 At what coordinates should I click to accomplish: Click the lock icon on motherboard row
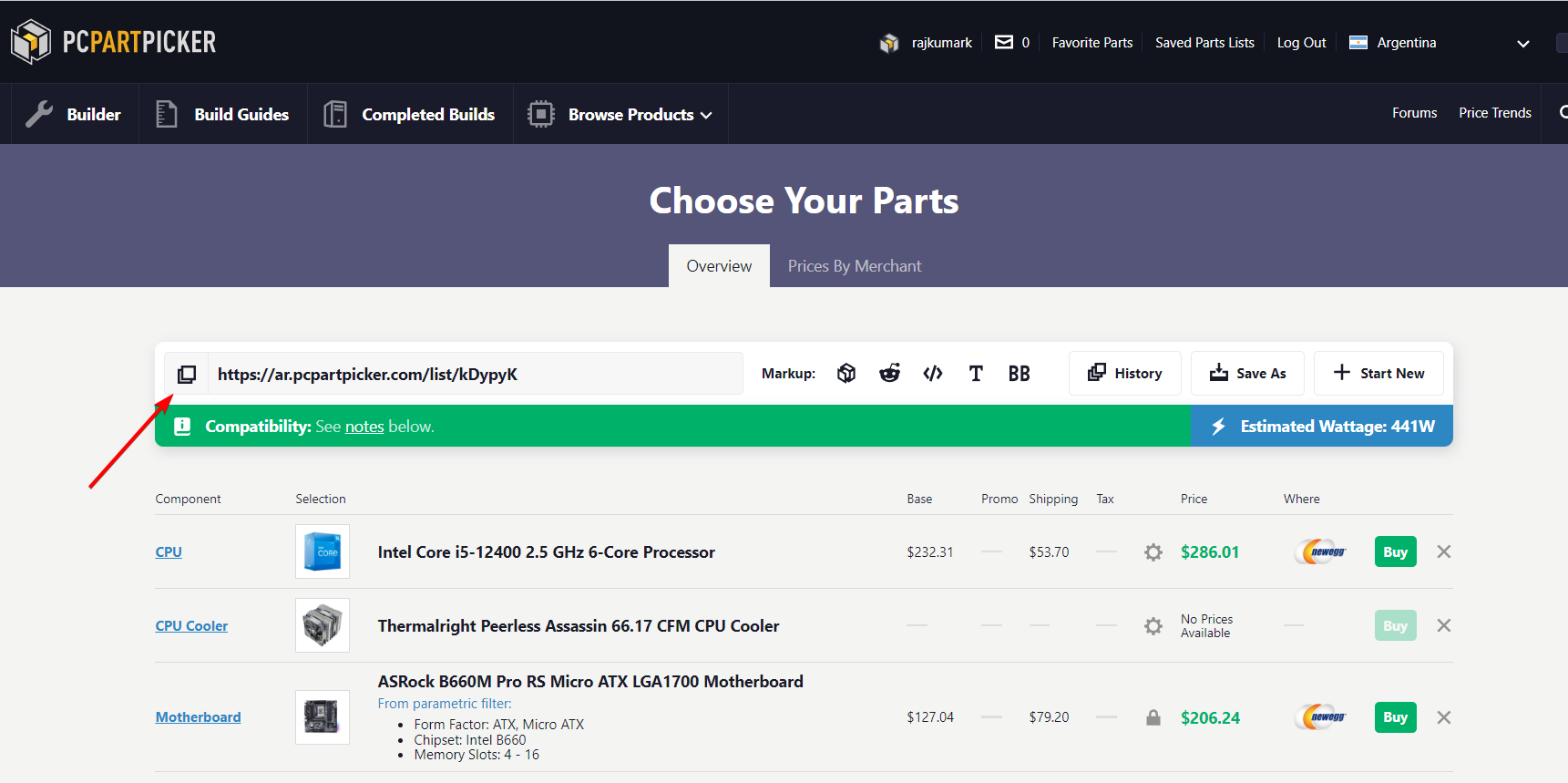tap(1153, 717)
